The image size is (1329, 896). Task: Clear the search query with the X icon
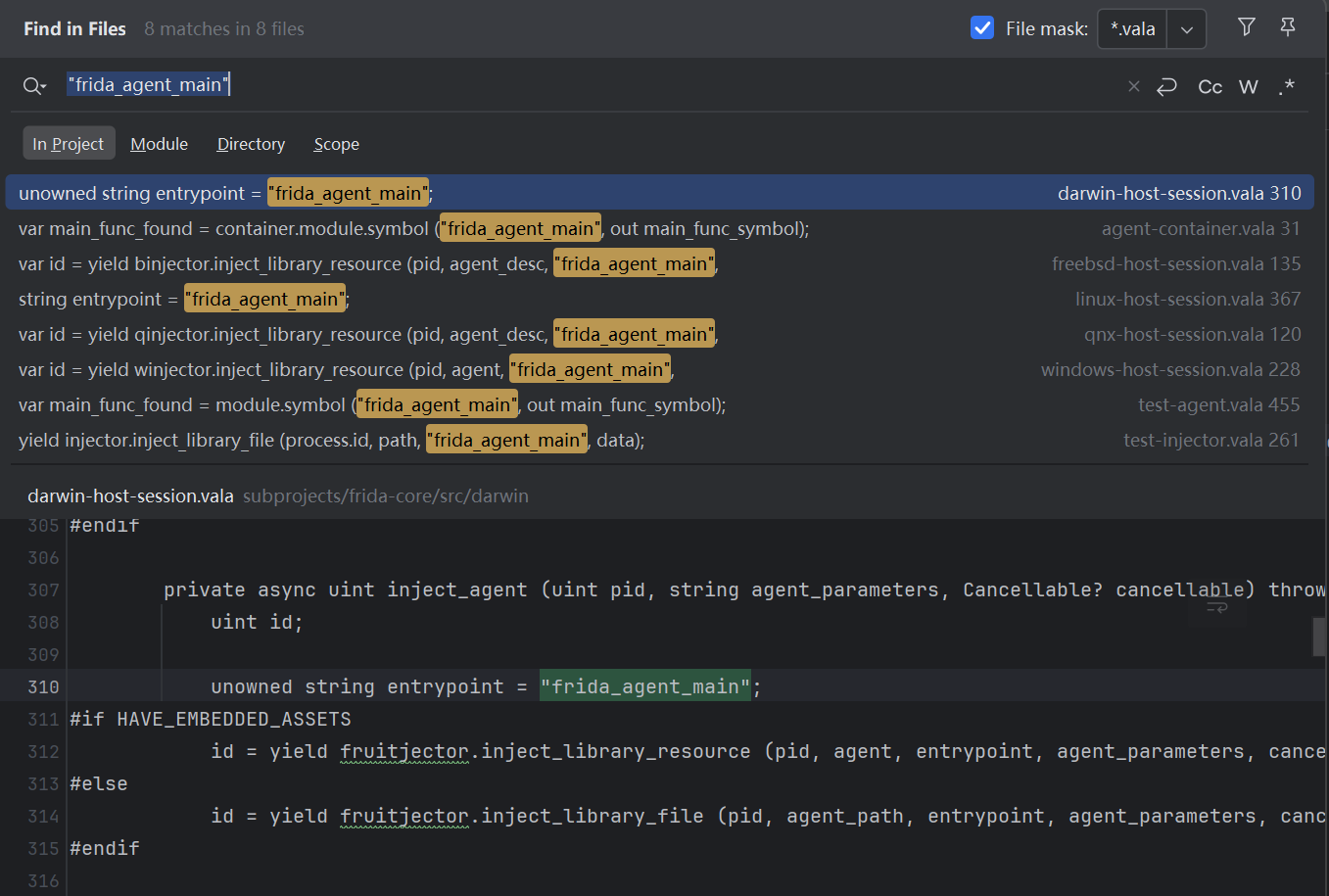[1134, 86]
